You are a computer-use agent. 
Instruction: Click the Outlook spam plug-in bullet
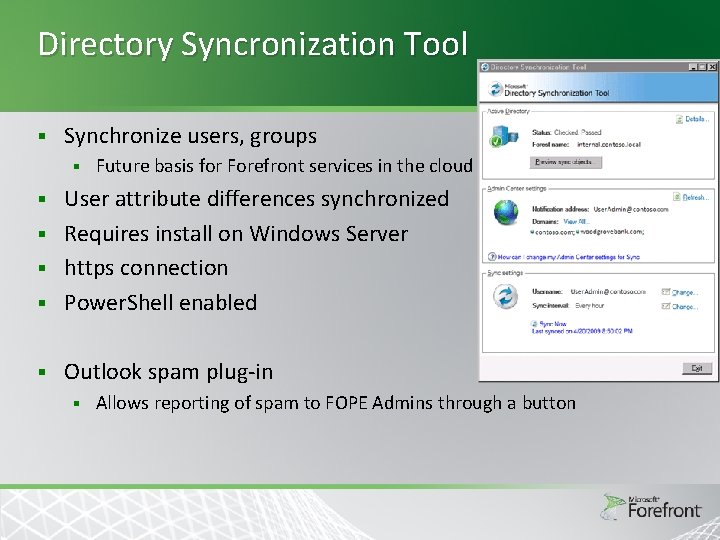coord(169,372)
